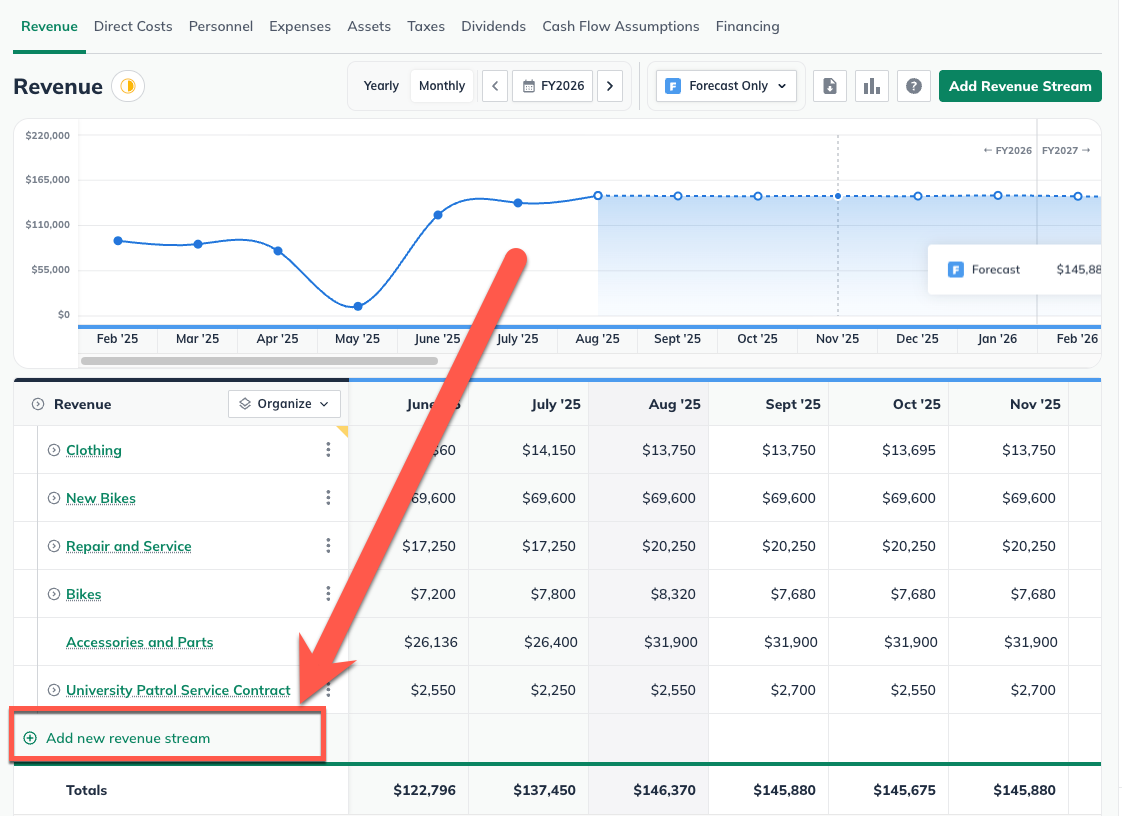Click the Add Revenue Stream button
This screenshot has width=1122, height=816.
[x=1020, y=86]
